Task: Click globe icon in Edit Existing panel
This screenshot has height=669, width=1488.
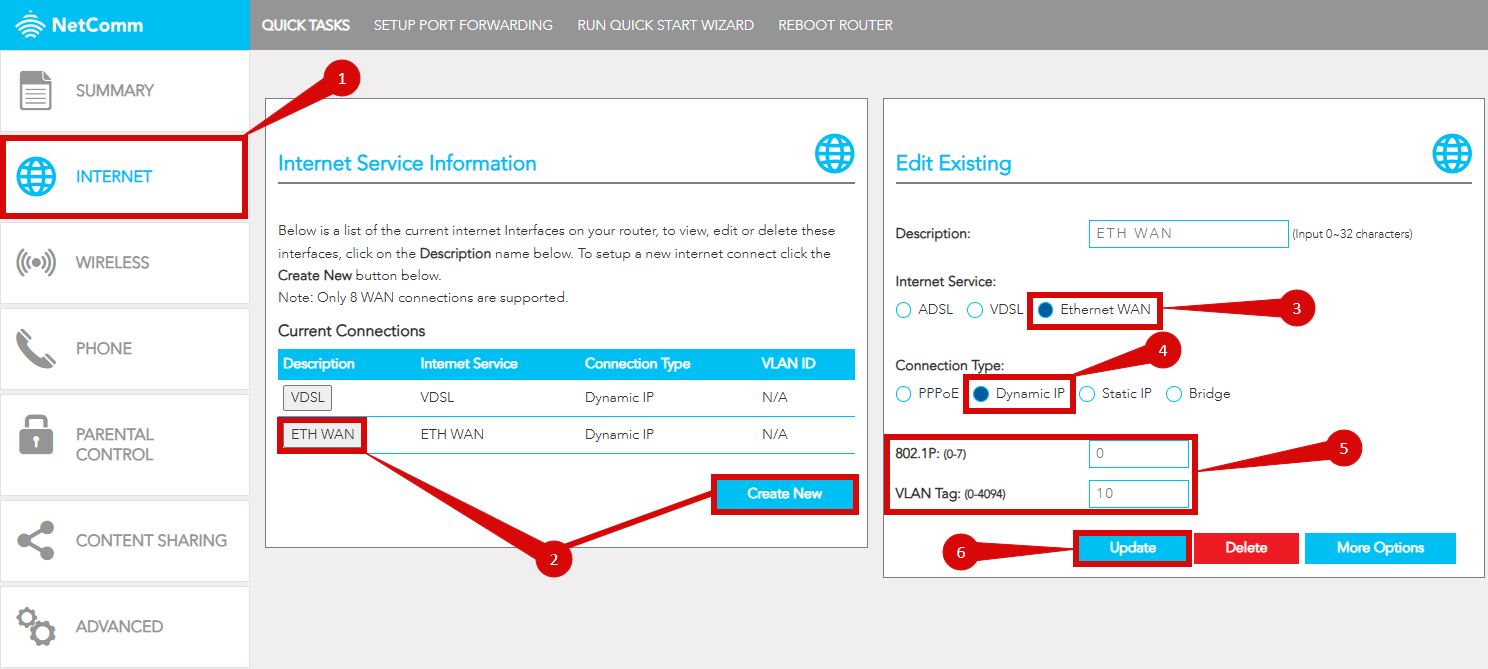Action: [1452, 154]
